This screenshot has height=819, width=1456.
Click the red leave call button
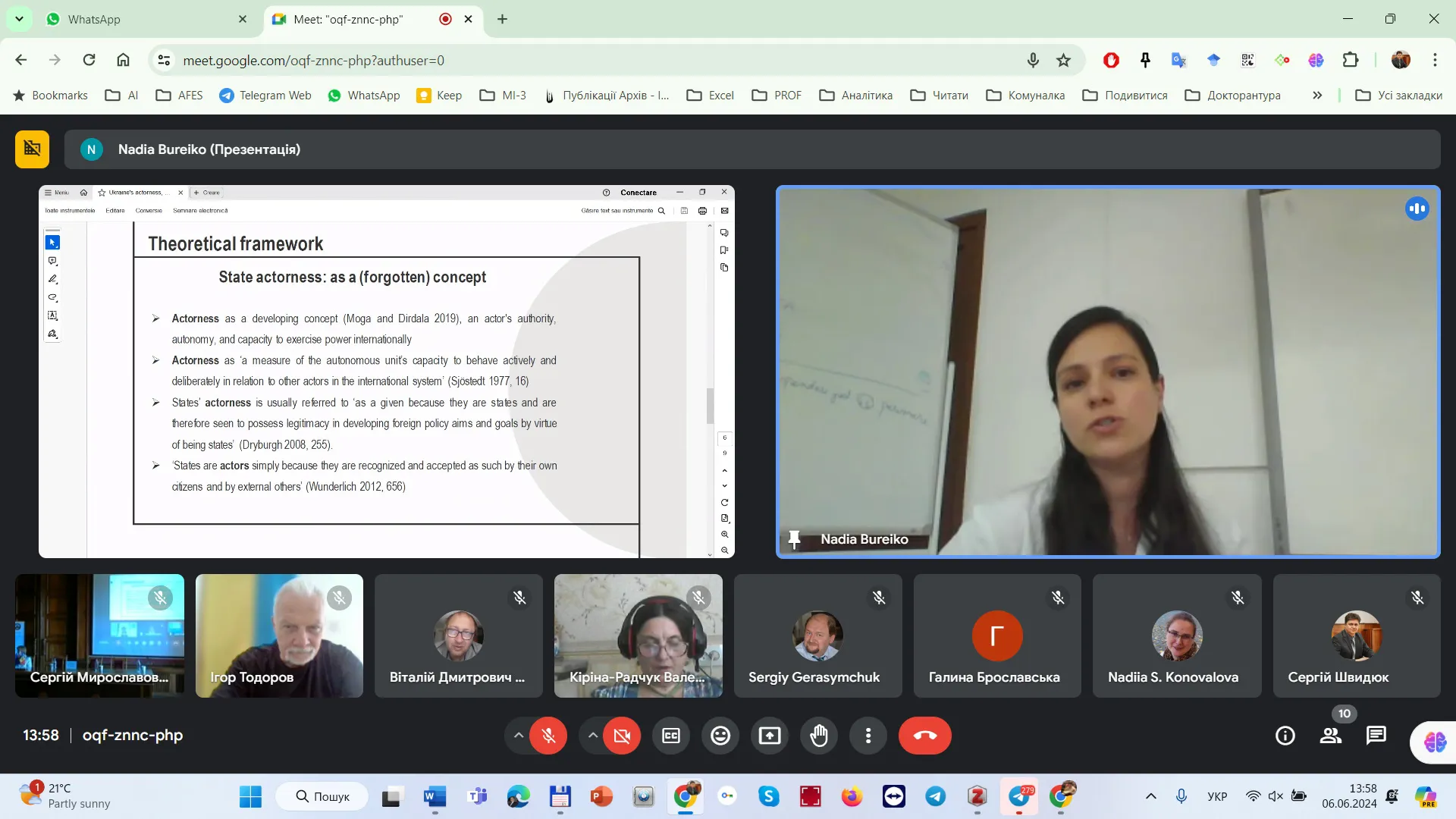pos(924,736)
